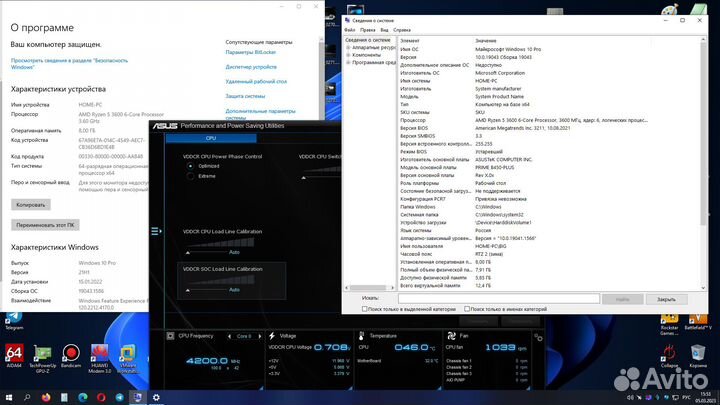
Task: Open Вид menu in System Information
Action: (x=384, y=30)
